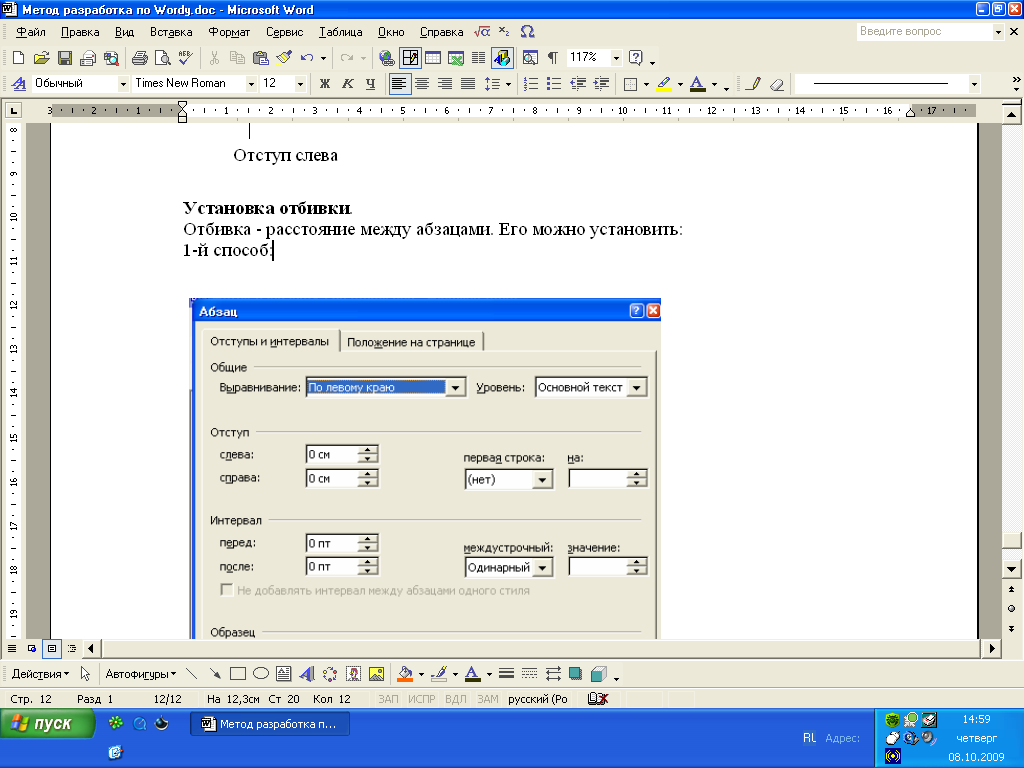1024x768 pixels.
Task: Expand the Обычный style dropdown
Action: [x=123, y=84]
